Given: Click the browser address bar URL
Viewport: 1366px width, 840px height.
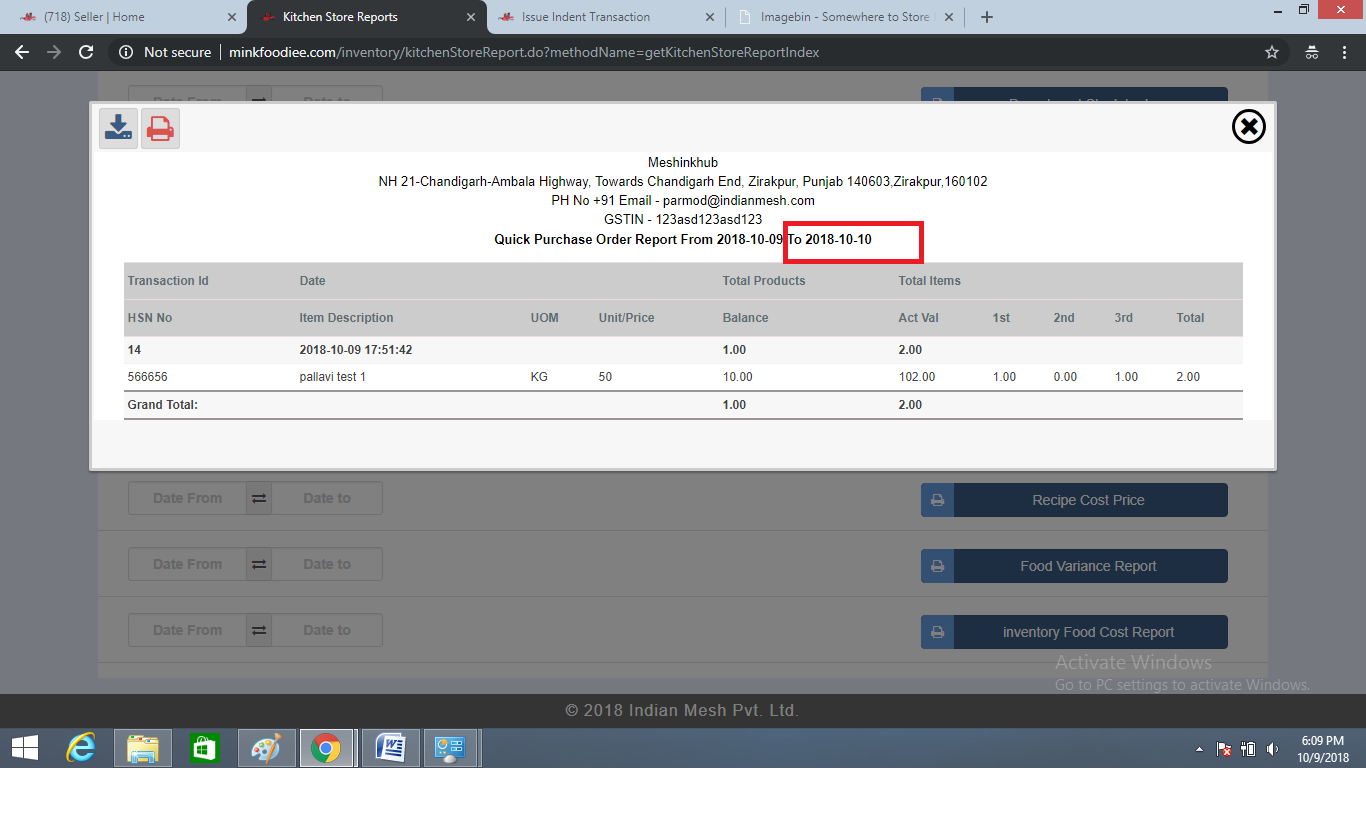Looking at the screenshot, I should coord(524,52).
